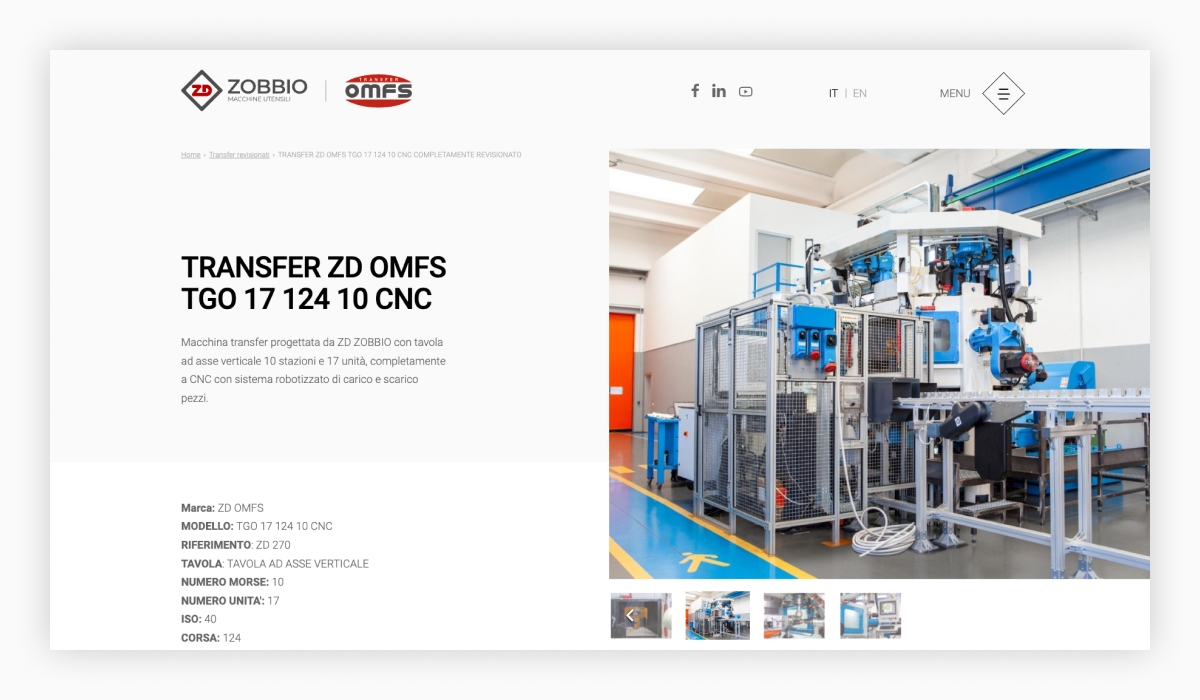Click the 'RIFERIMENTO: ZD 270' line

tap(236, 545)
